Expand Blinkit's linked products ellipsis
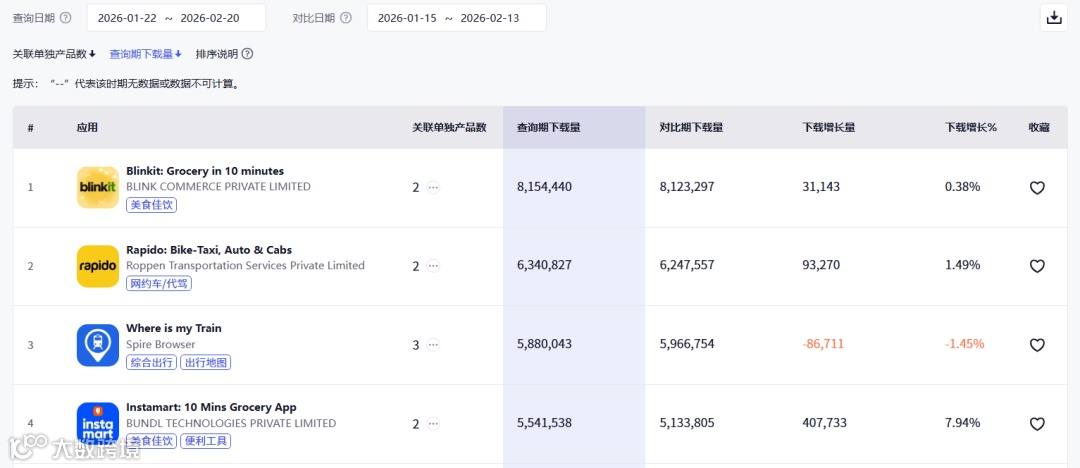The image size is (1080, 468). click(433, 187)
